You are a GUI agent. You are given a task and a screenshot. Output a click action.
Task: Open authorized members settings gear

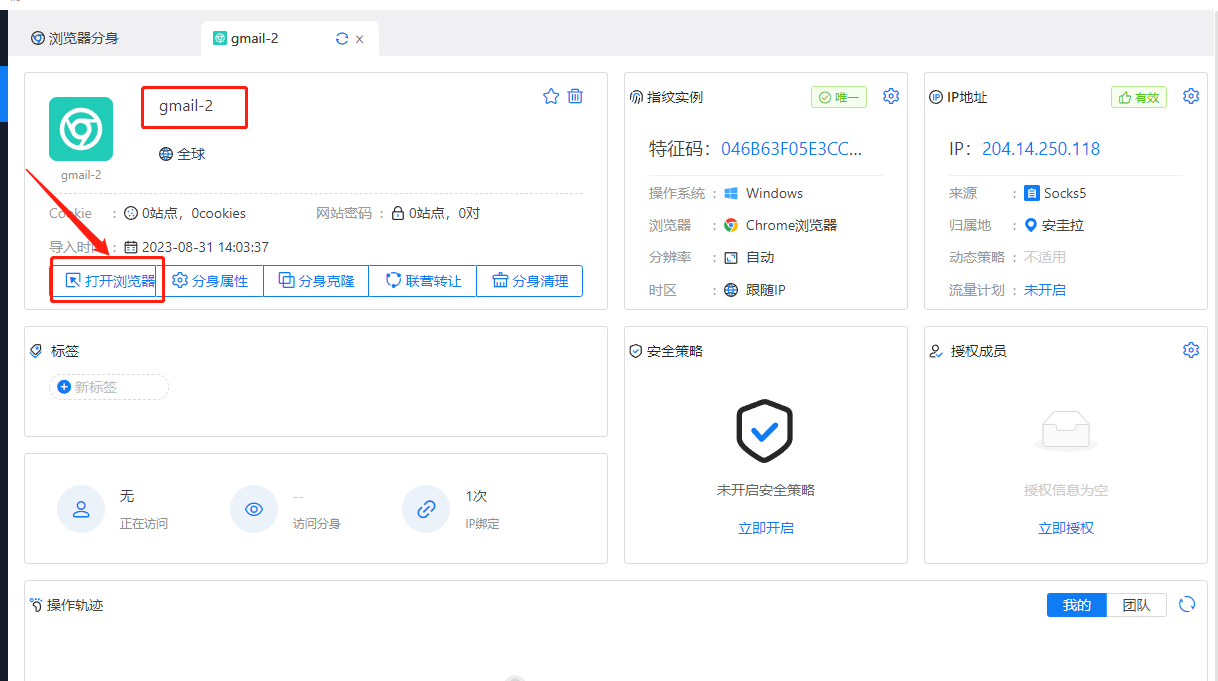tap(1190, 350)
